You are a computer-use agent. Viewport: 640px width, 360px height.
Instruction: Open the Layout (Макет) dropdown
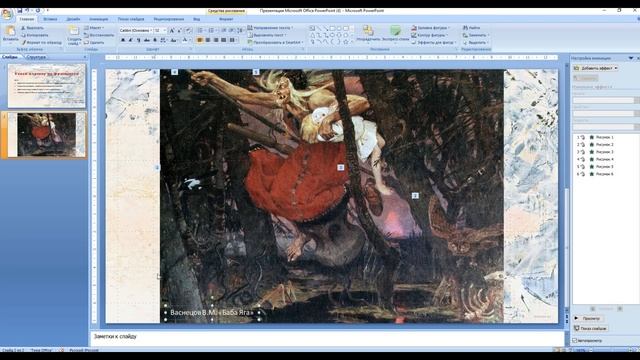tap(94, 28)
